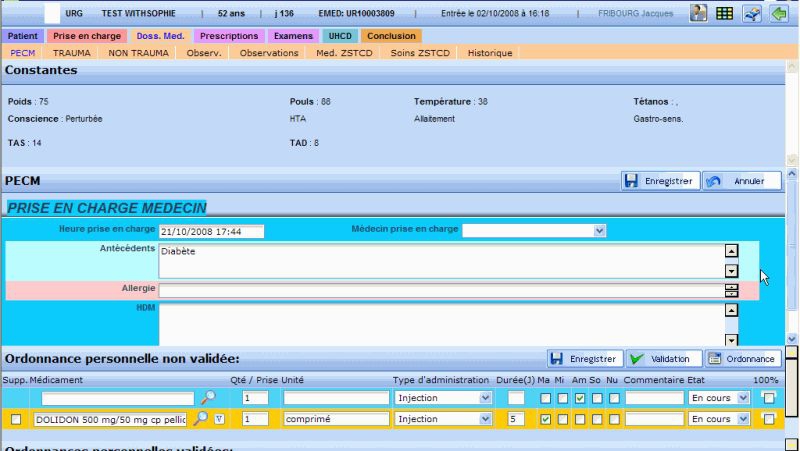Open the Etat dropdown in first row
This screenshot has width=800, height=451.
(x=743, y=398)
